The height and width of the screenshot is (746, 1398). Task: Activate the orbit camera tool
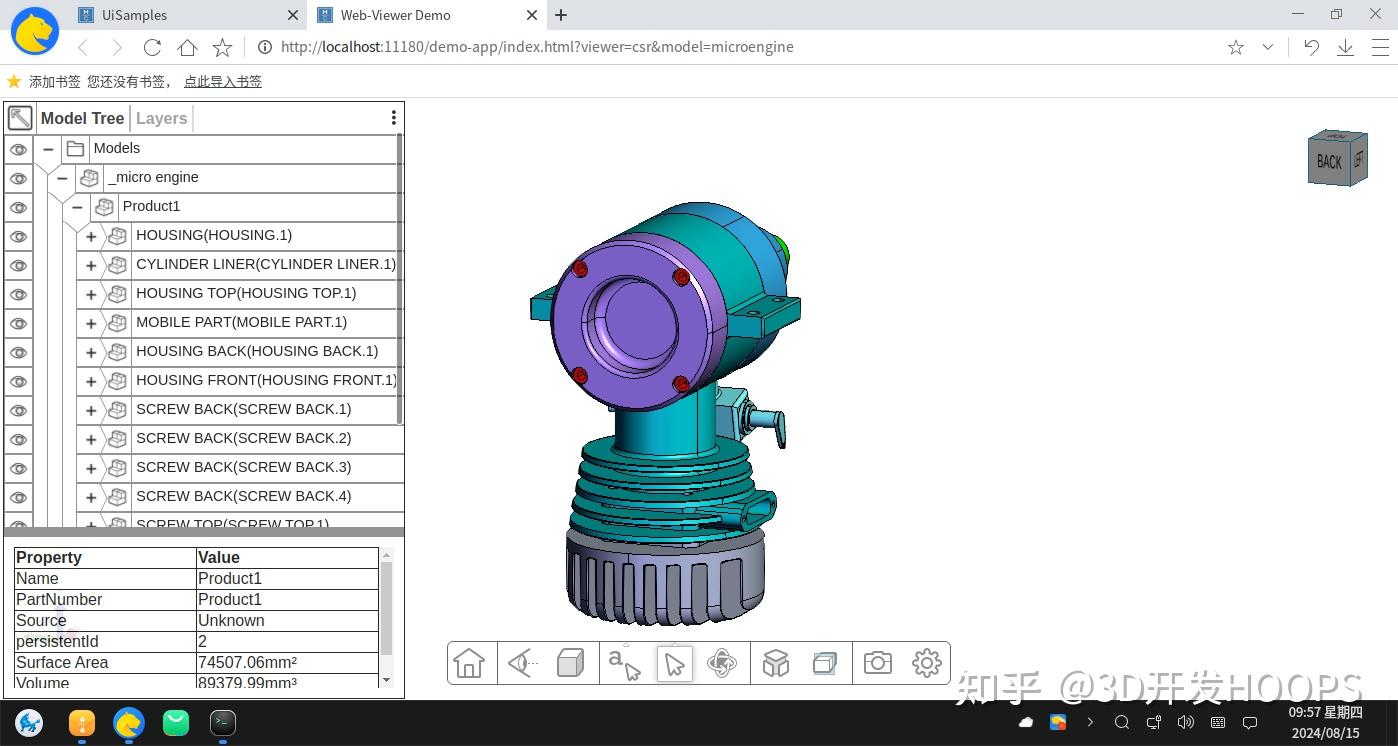point(722,663)
